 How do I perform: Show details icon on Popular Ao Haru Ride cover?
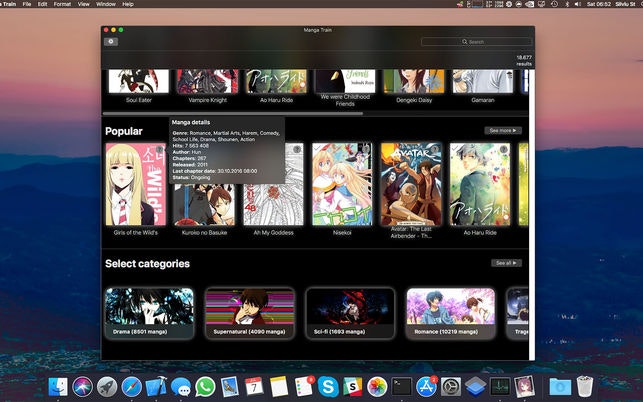504,149
